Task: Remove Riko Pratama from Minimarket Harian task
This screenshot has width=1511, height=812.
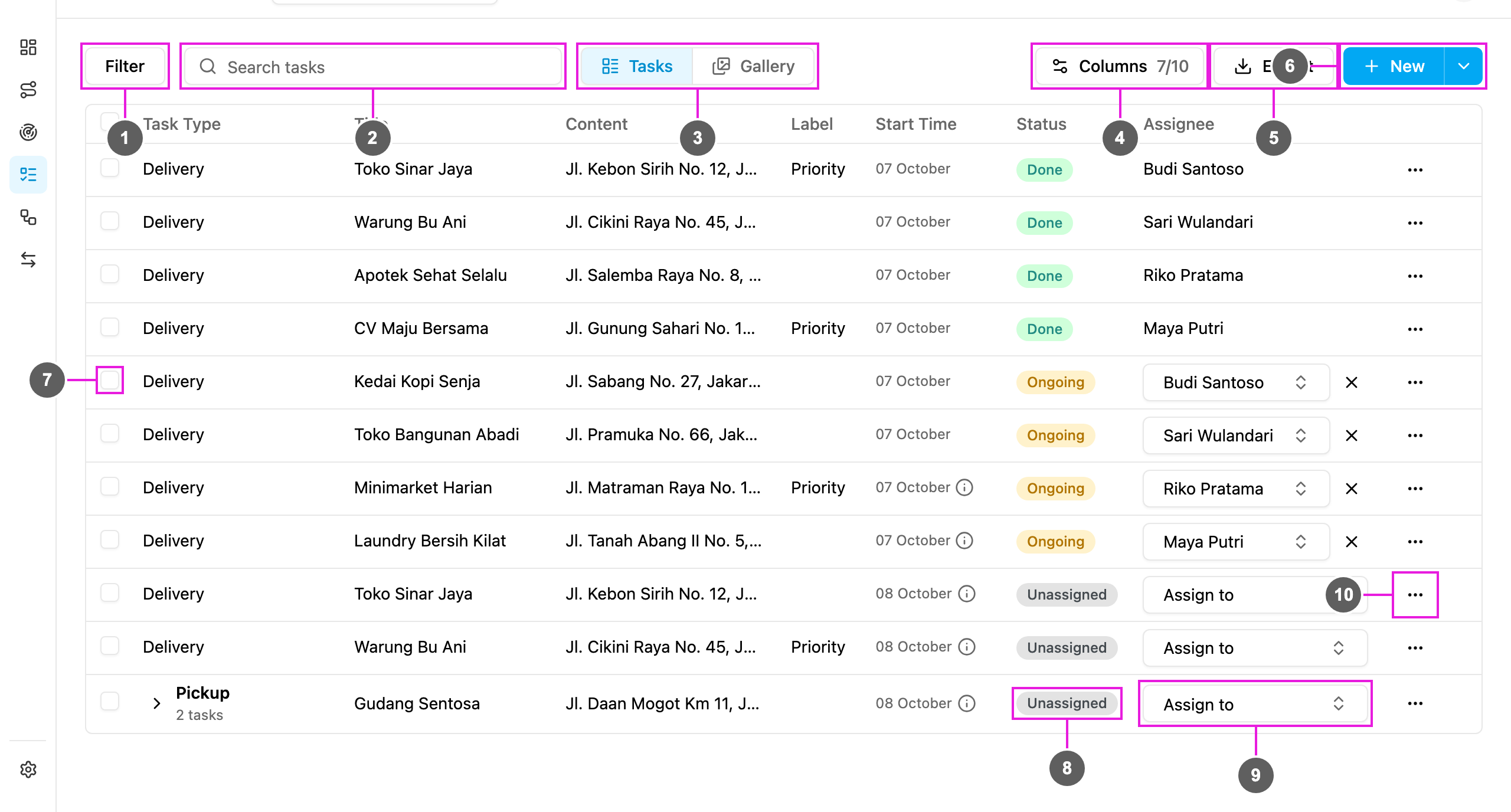Action: [1352, 489]
